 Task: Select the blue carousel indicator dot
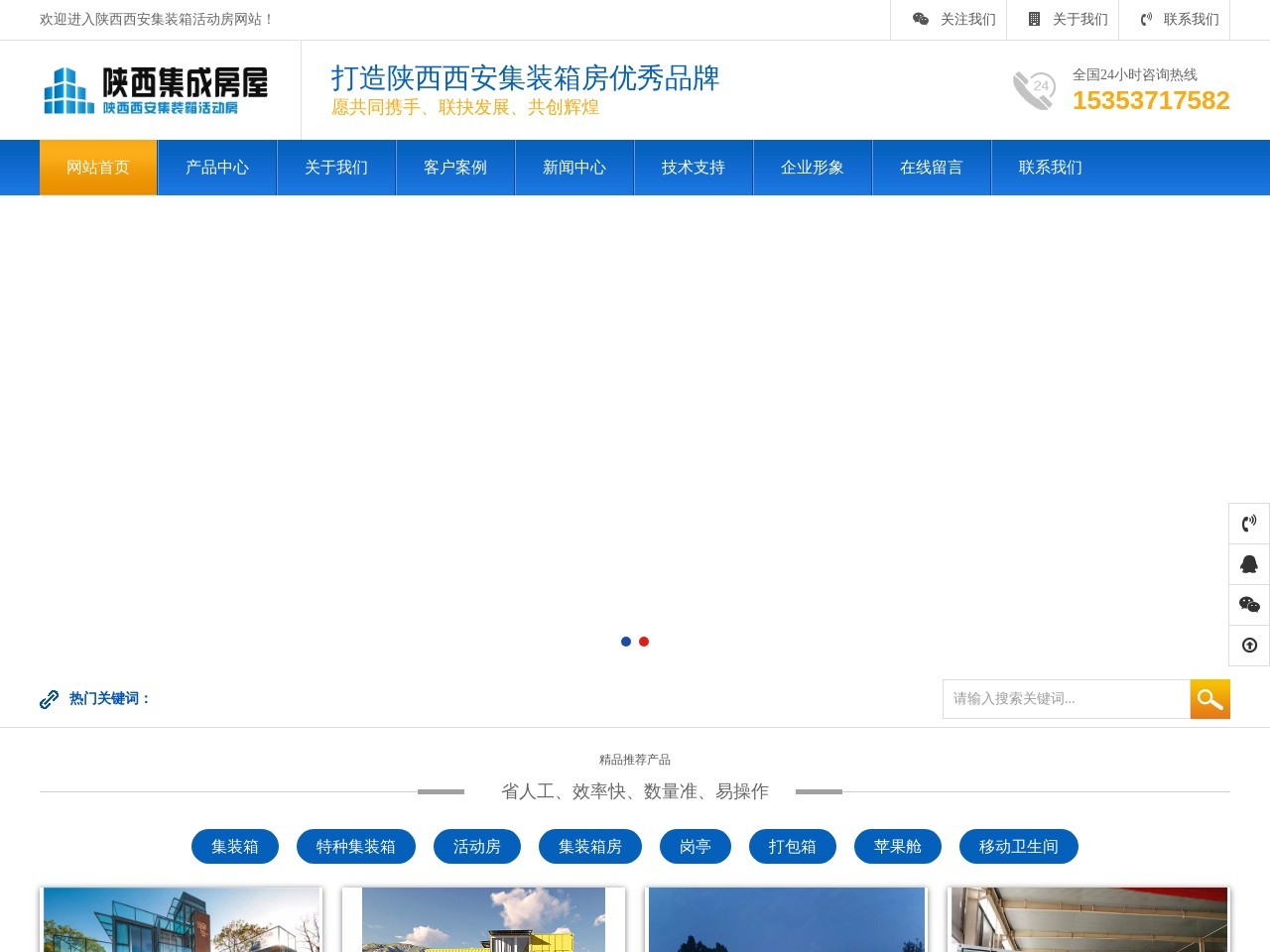[625, 641]
